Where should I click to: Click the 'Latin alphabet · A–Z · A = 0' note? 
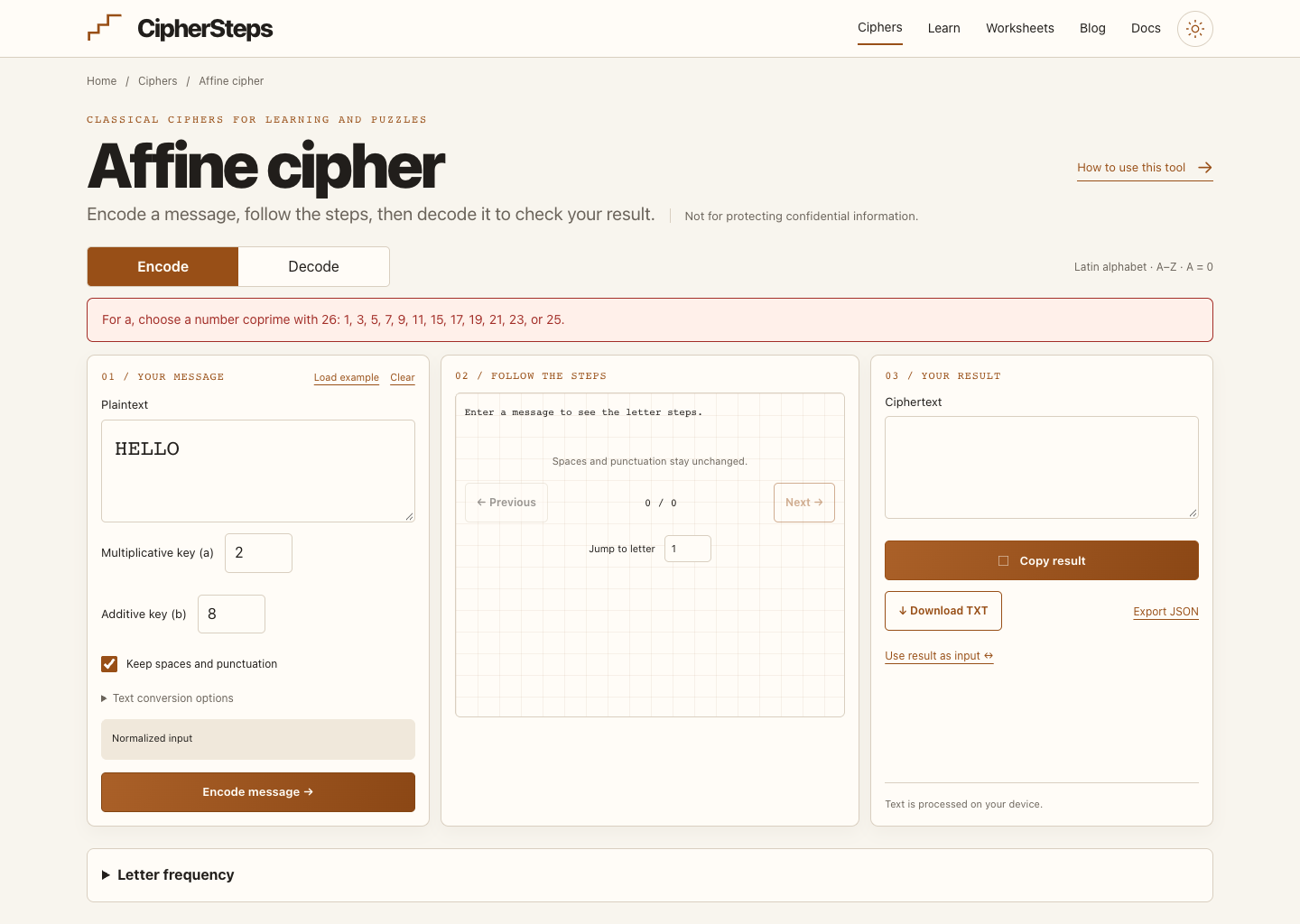click(1144, 267)
